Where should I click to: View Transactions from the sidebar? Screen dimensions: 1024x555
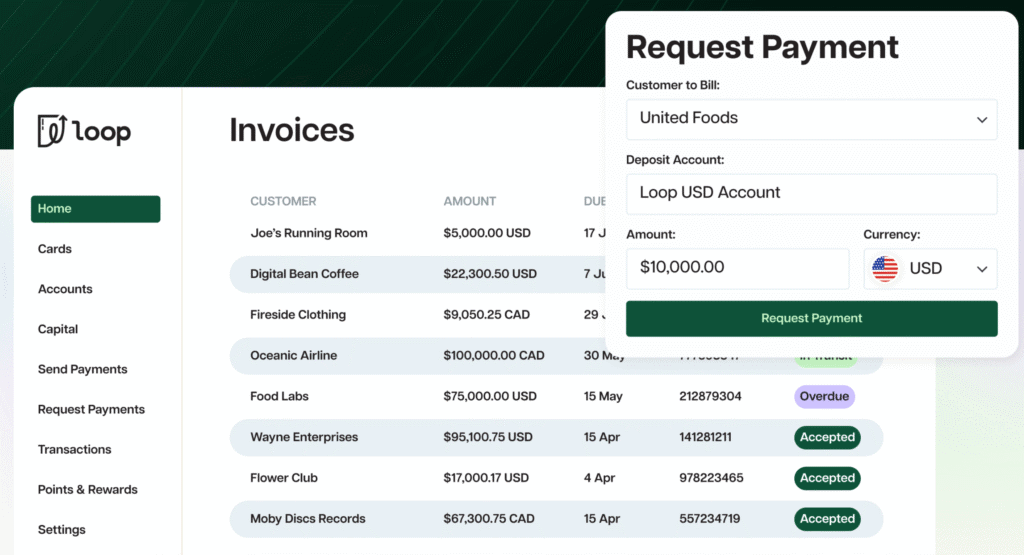pyautogui.click(x=75, y=449)
